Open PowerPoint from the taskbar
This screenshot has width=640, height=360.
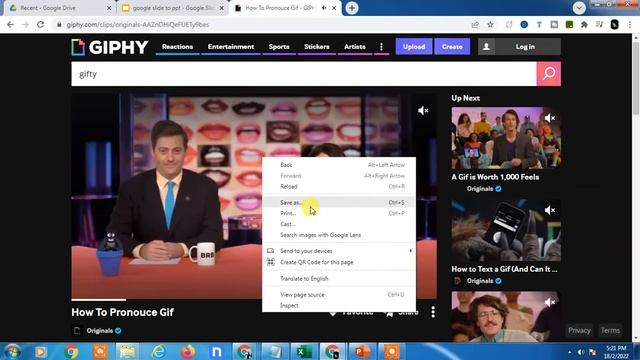point(362,351)
